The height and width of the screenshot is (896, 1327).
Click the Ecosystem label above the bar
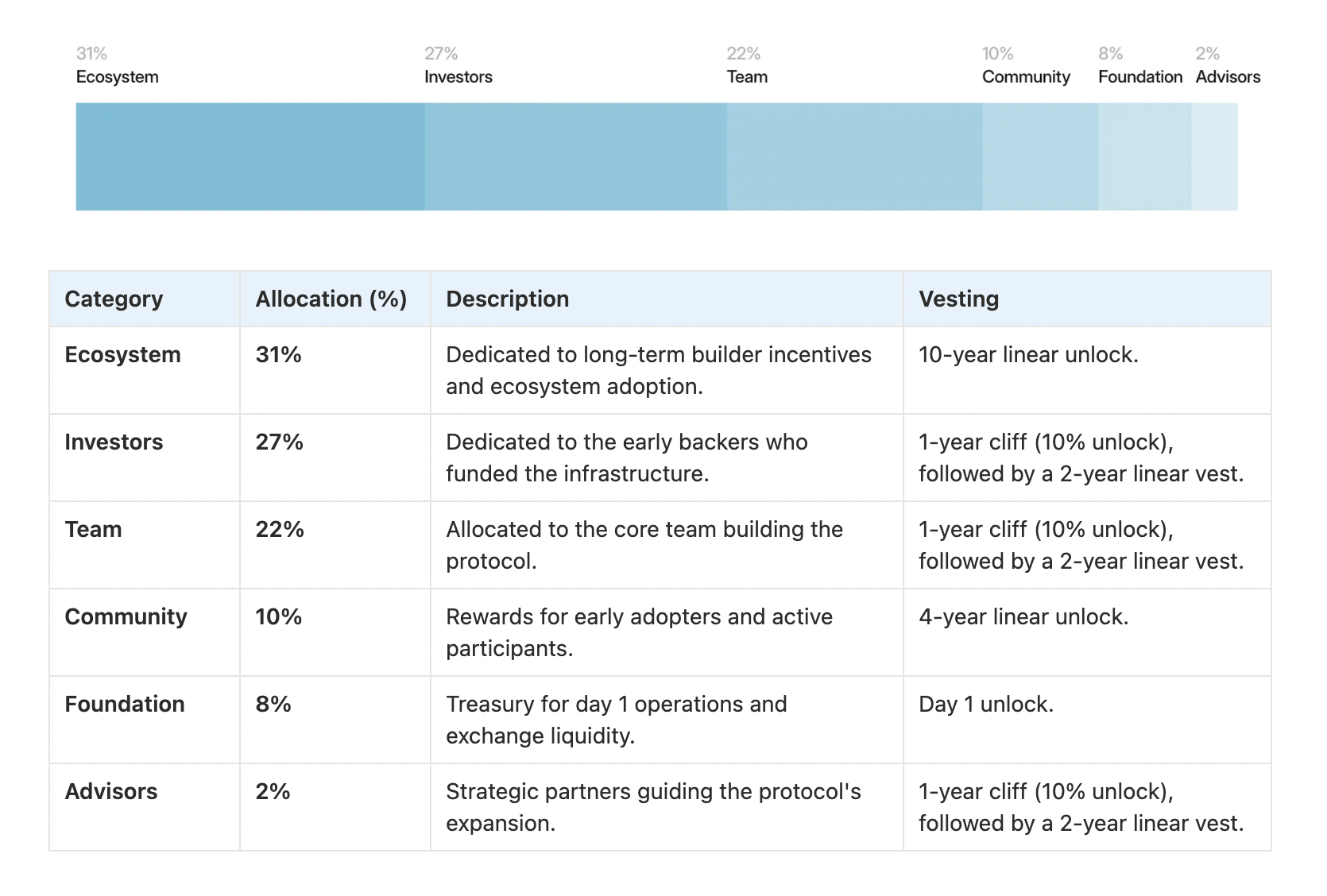tap(118, 77)
